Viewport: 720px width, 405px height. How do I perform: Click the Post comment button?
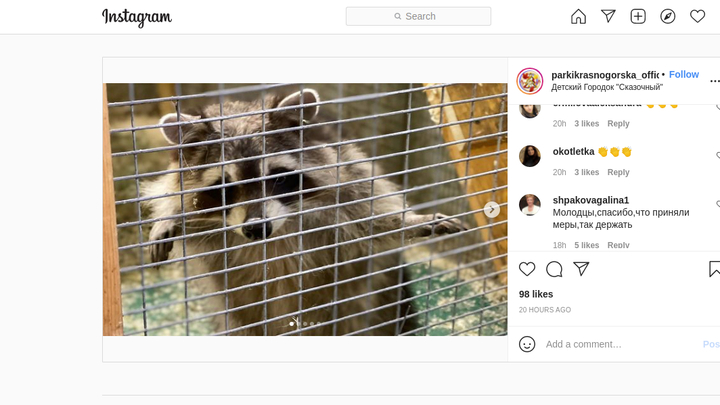pos(711,344)
